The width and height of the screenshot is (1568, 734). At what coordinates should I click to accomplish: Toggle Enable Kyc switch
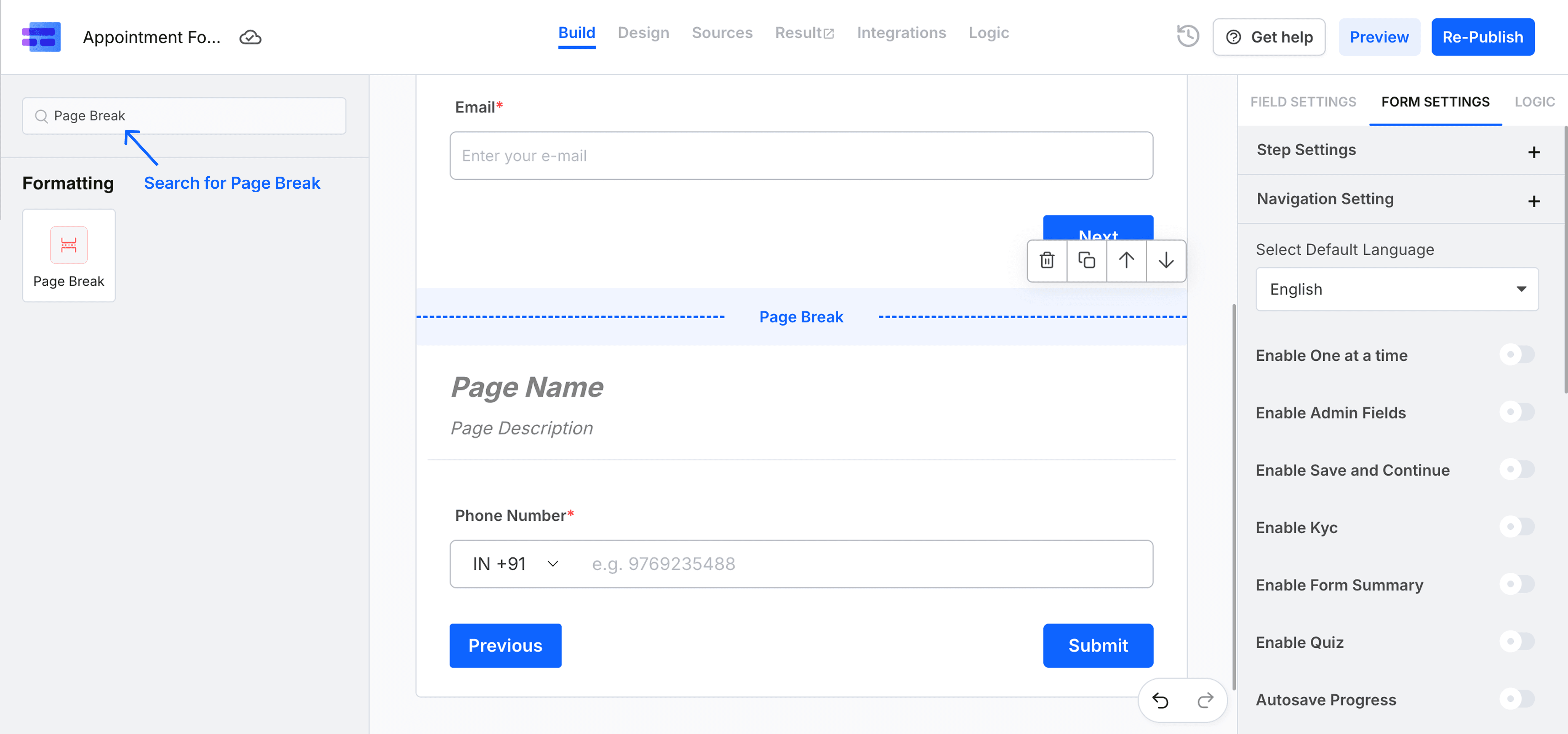[1517, 526]
